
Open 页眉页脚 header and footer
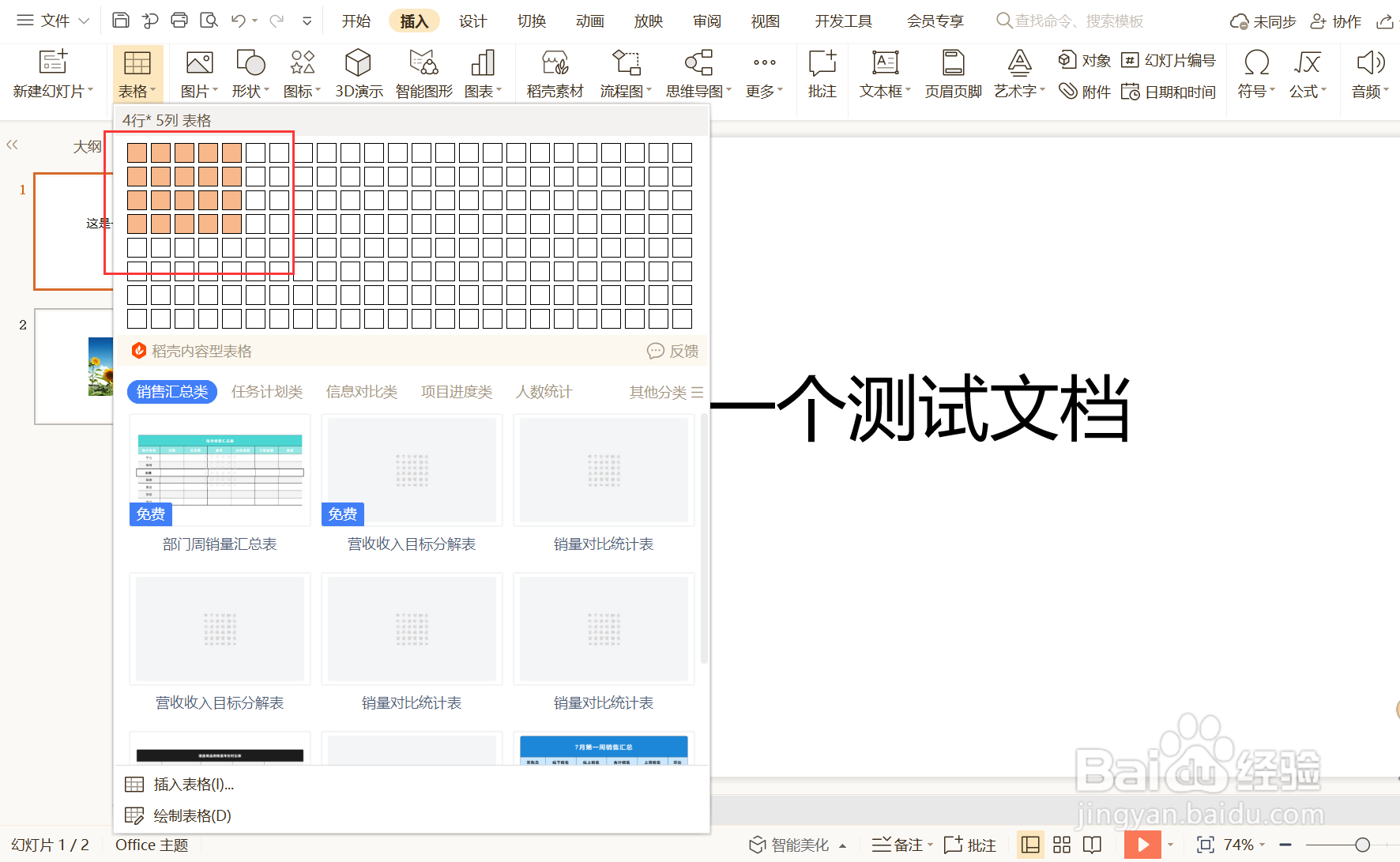[x=953, y=74]
